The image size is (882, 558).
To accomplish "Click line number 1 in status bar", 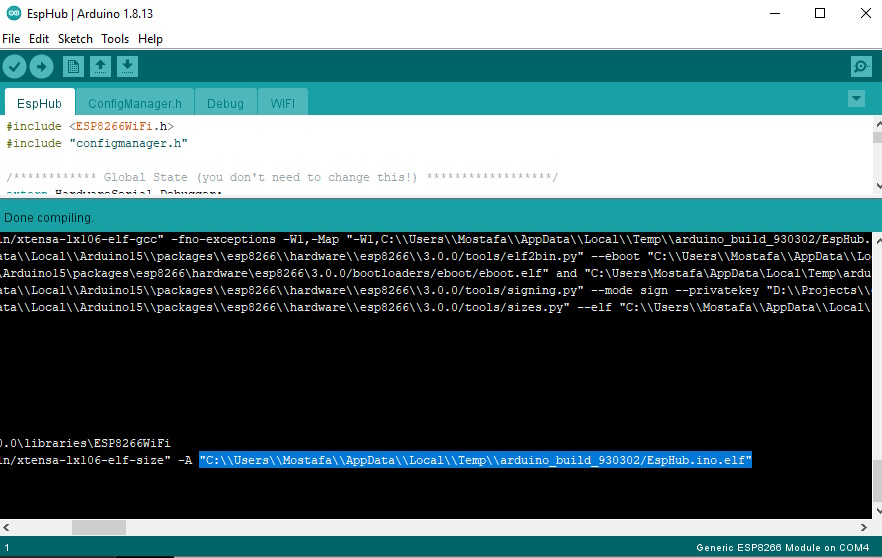I will [x=7, y=547].
